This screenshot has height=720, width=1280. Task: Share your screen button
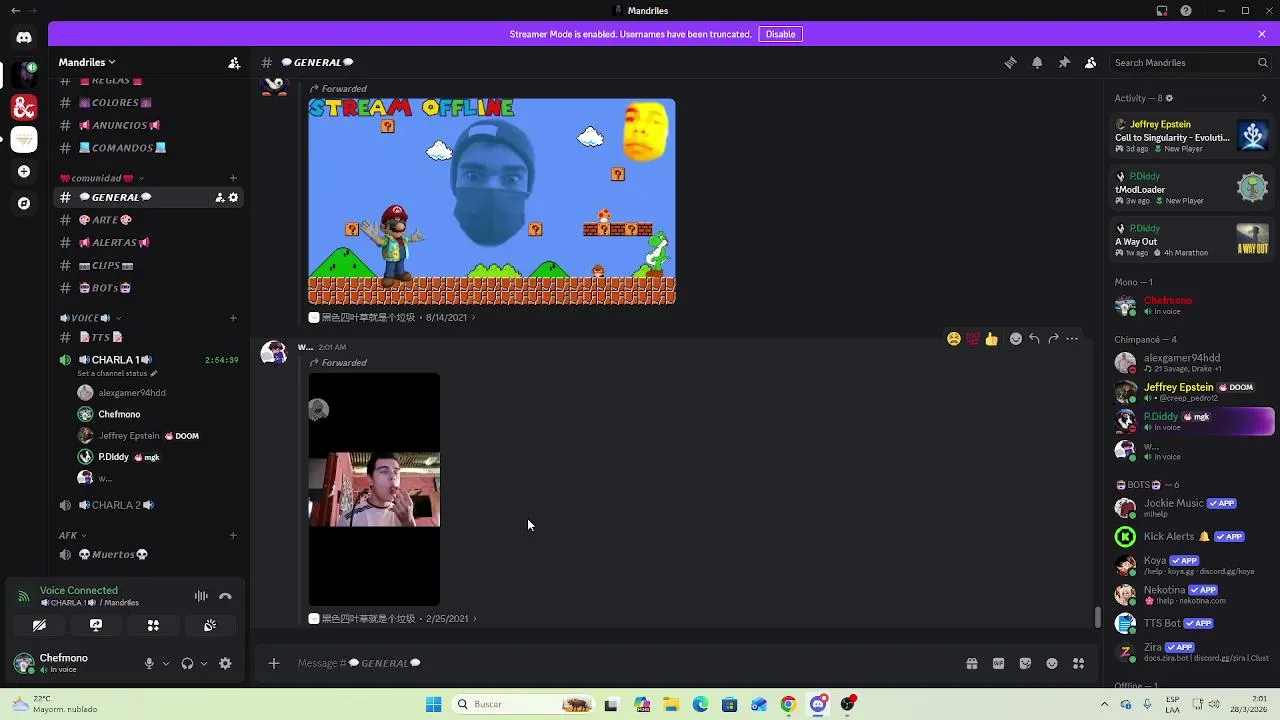[96, 625]
